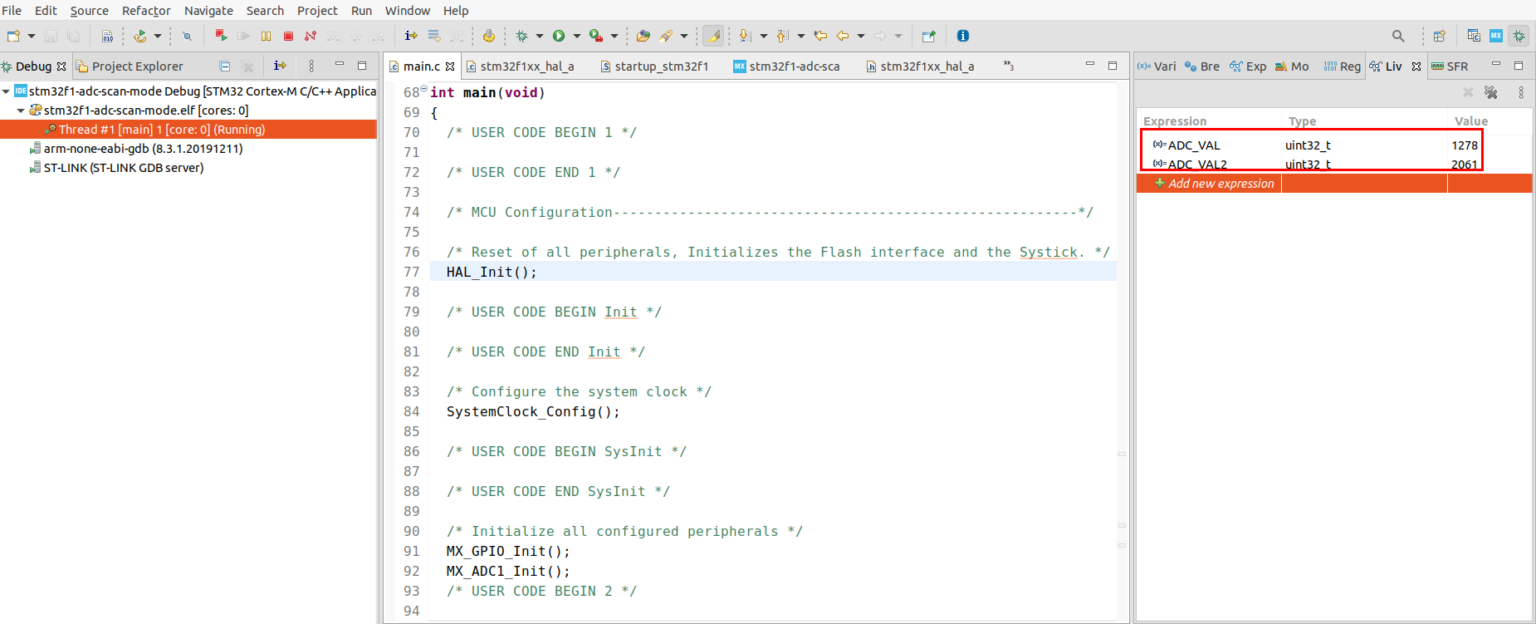Suspend the running debug session
The height and width of the screenshot is (624, 1536).
266,36
